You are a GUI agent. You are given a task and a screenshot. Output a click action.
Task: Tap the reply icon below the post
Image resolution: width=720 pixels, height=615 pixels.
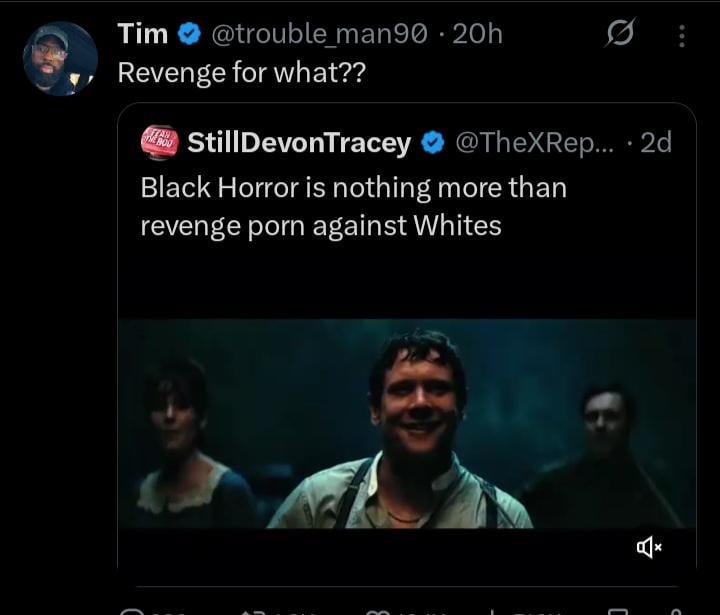[130, 609]
